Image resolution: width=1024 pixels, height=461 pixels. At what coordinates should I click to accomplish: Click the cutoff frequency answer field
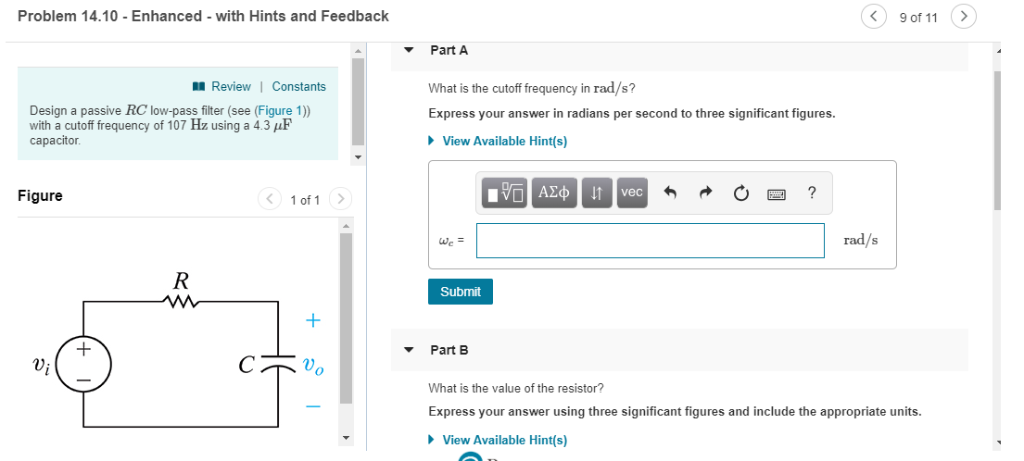click(x=650, y=240)
